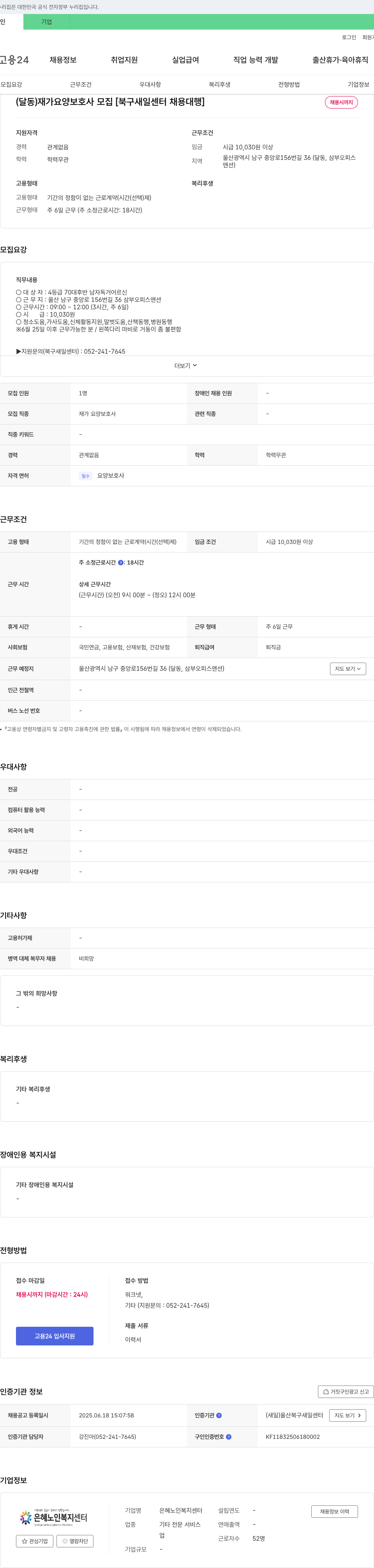The height and width of the screenshot is (1568, 374).
Task: Open 지도 보기 for 울산북구새일센터
Action: [348, 1416]
